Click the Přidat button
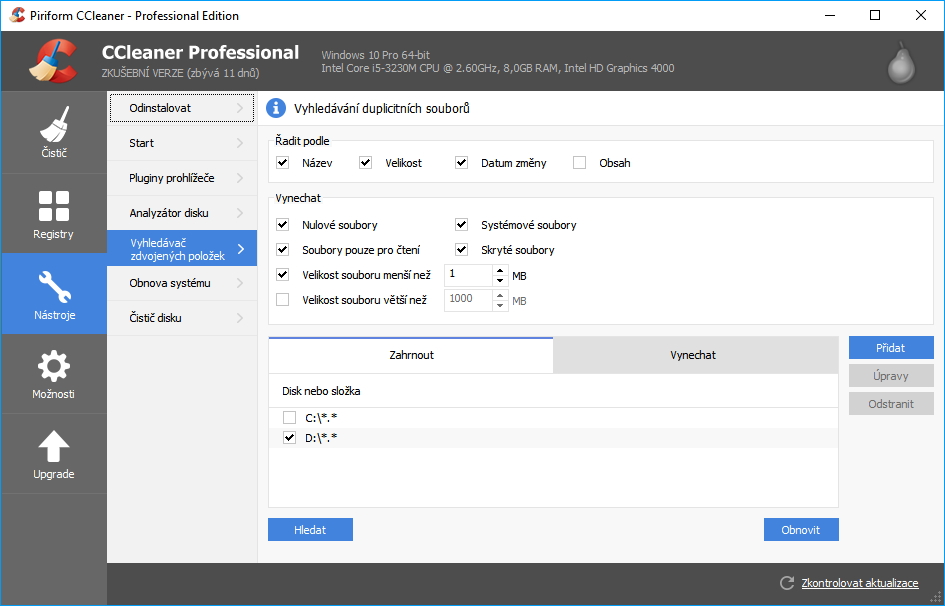 (890, 348)
